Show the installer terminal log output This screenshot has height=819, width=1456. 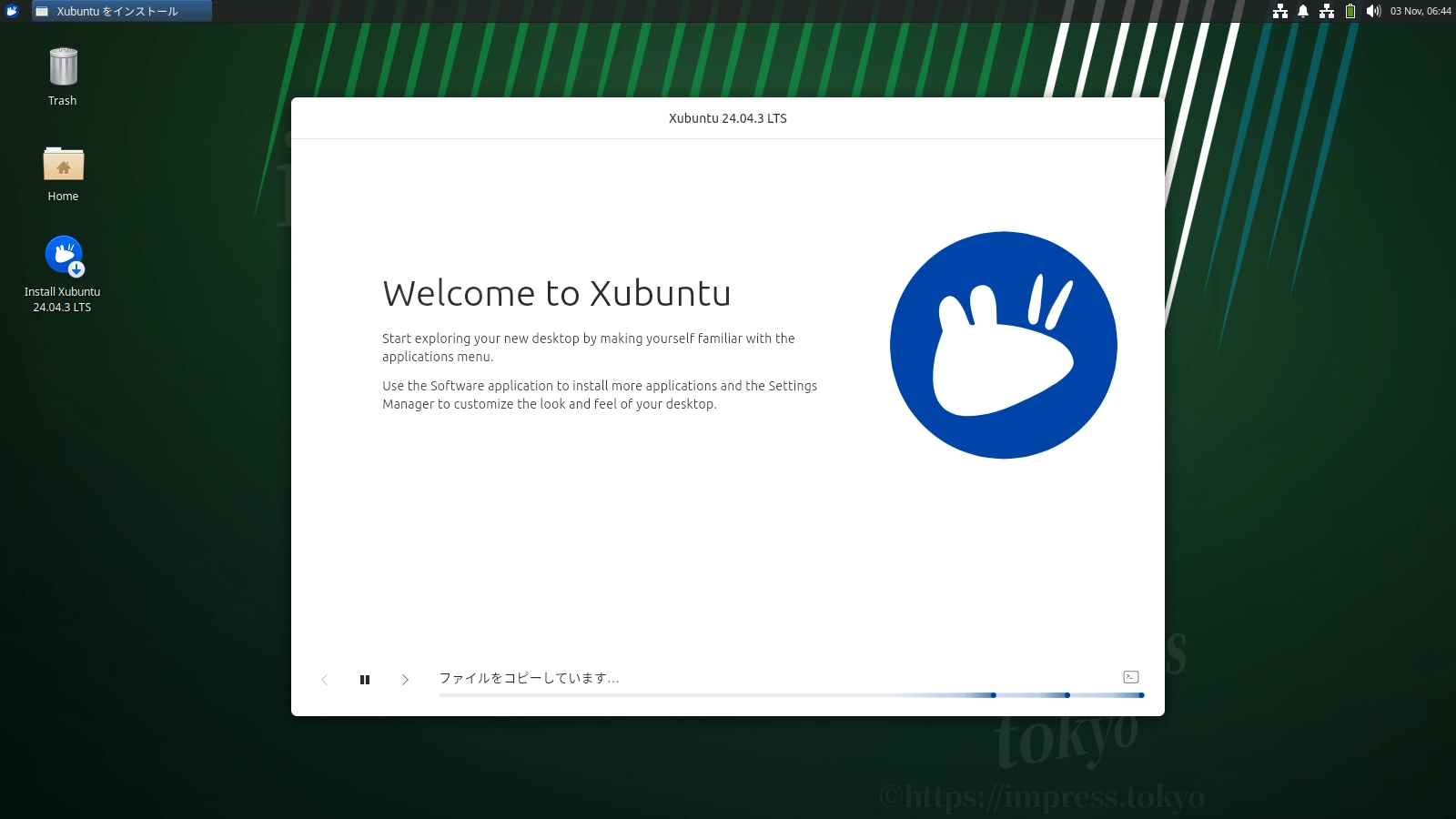[1131, 677]
